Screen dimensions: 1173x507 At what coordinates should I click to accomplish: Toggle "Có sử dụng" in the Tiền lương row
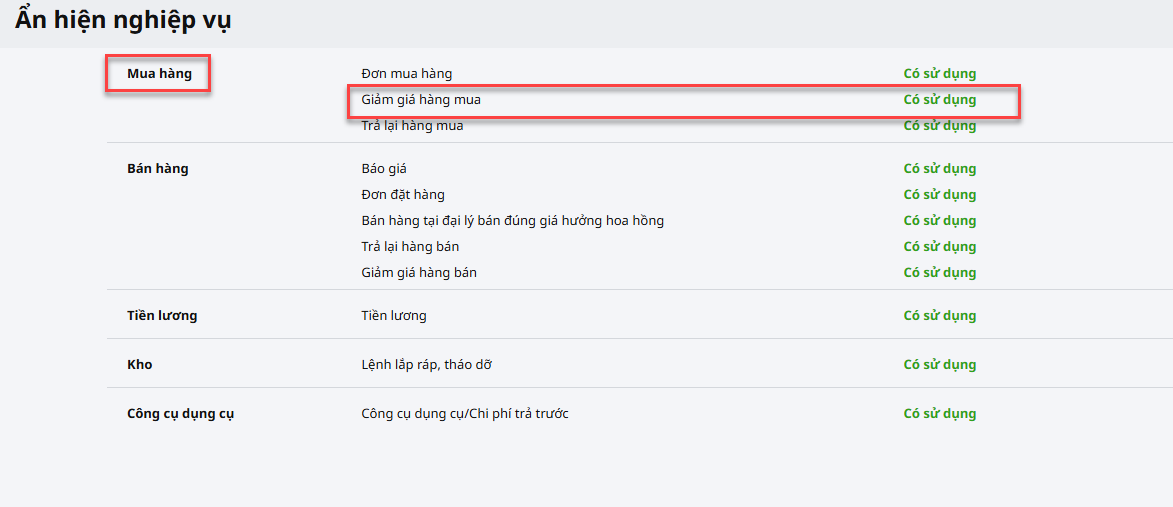coord(939,316)
